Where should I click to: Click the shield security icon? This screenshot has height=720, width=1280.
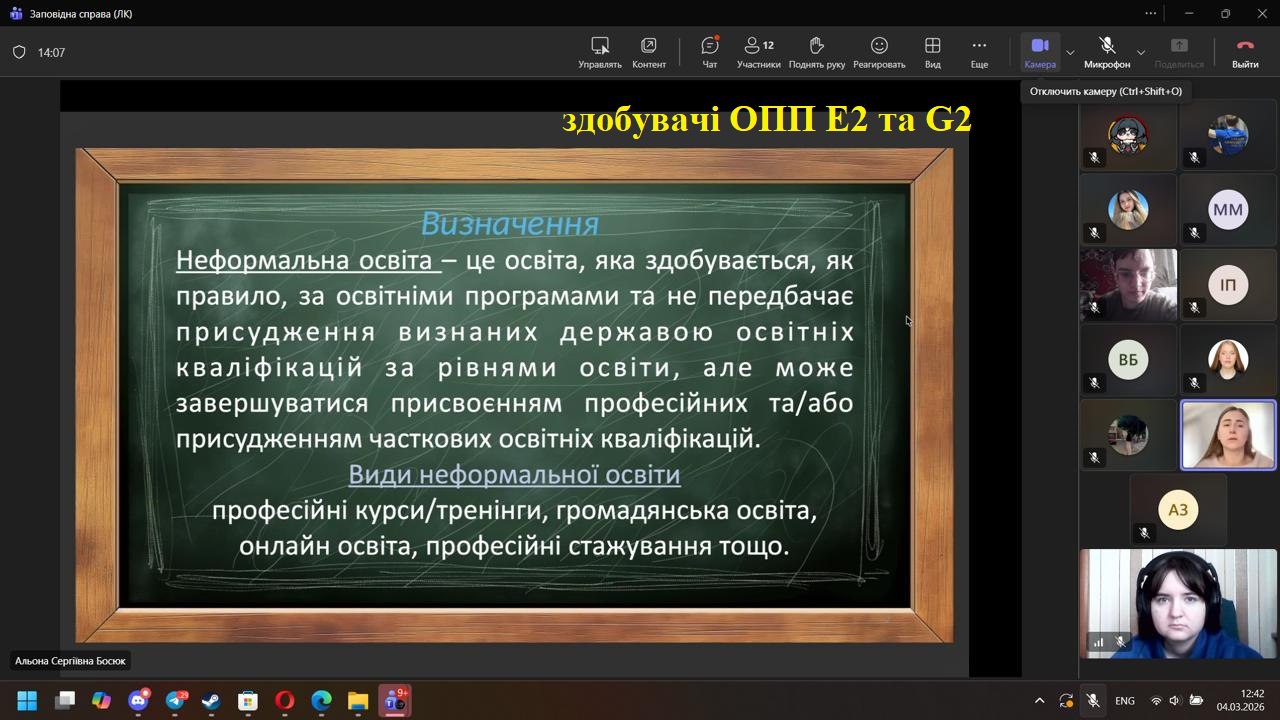(19, 52)
